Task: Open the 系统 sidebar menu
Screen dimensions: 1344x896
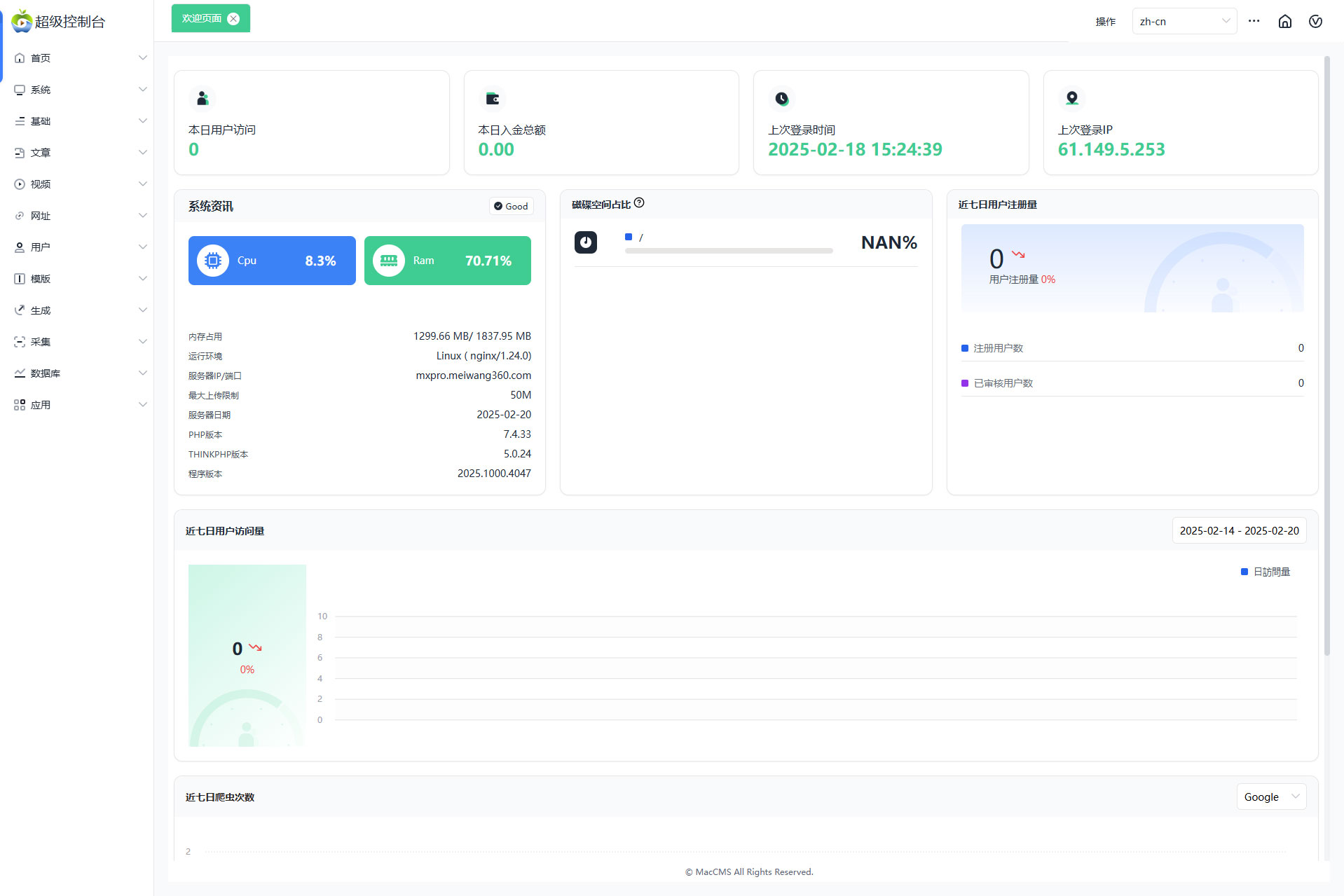Action: pyautogui.click(x=81, y=90)
